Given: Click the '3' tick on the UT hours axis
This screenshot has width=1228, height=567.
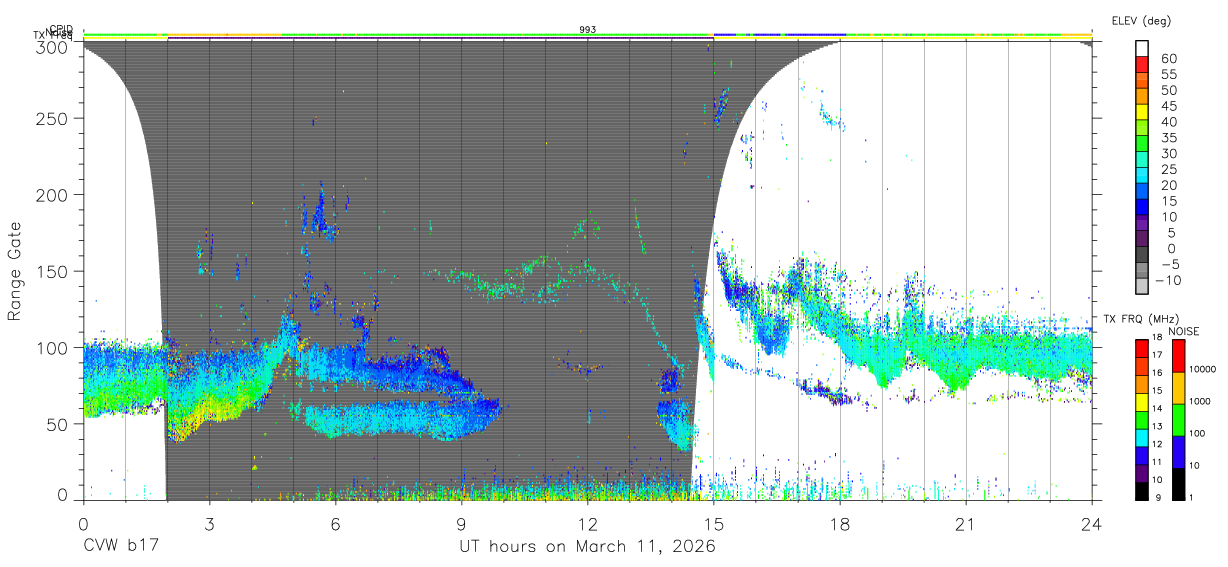Looking at the screenshot, I should [x=209, y=523].
